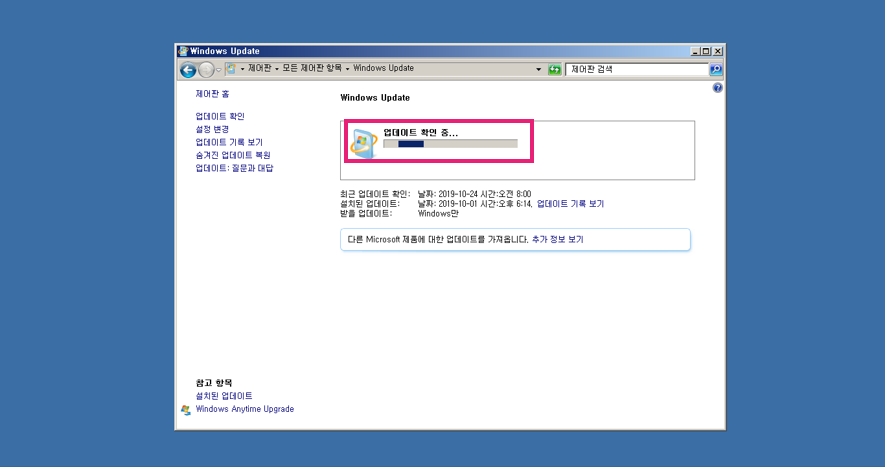Click 숨겨진 업데이트 복원 link
The height and width of the screenshot is (467, 885).
pyautogui.click(x=233, y=155)
